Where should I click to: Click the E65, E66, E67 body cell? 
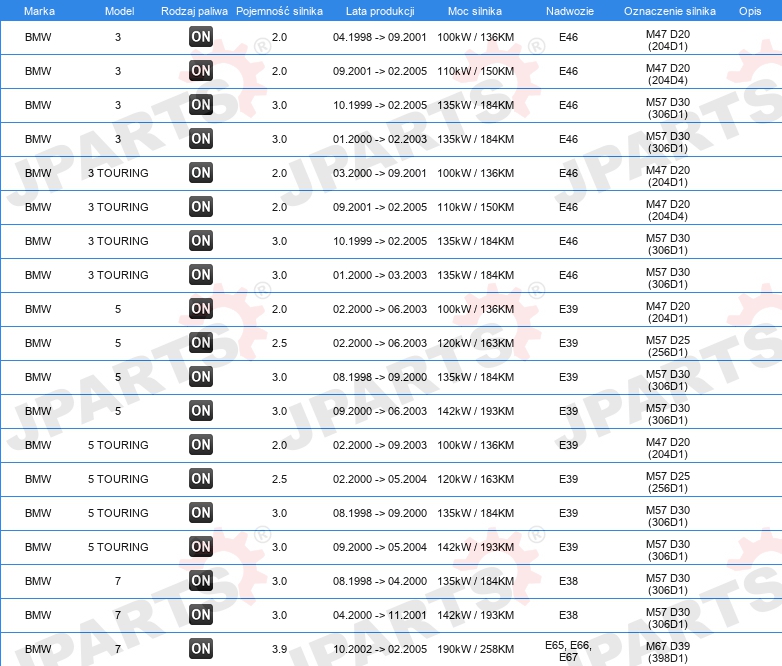click(569, 652)
